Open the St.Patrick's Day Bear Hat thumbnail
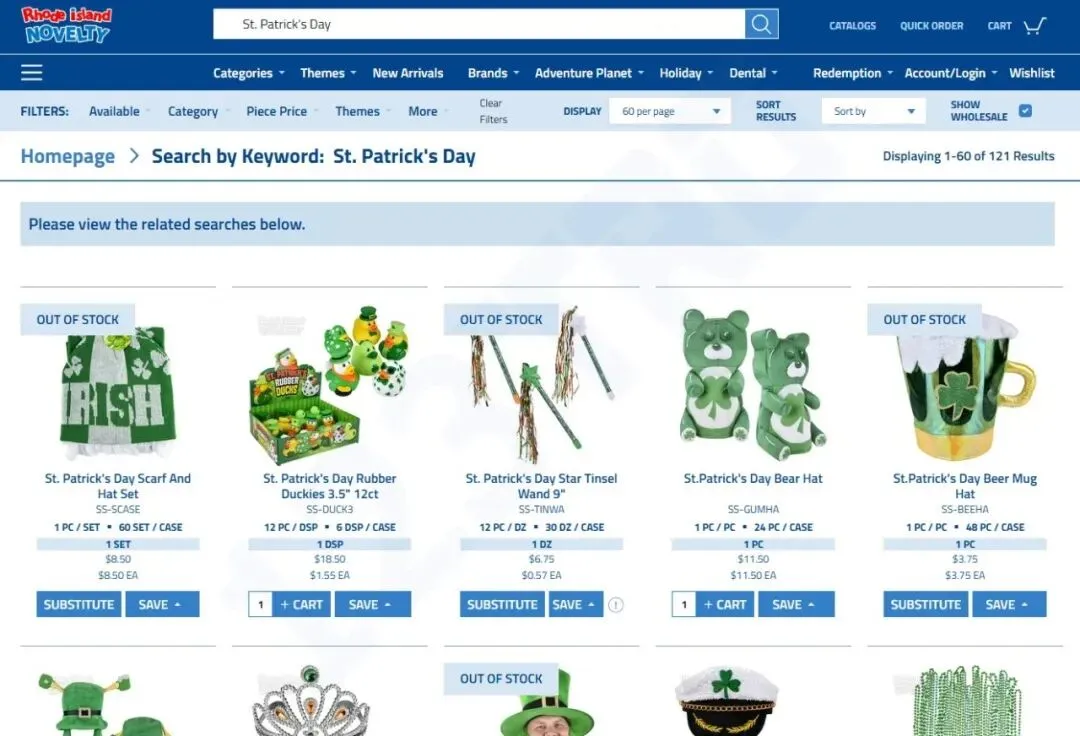 pyautogui.click(x=753, y=384)
